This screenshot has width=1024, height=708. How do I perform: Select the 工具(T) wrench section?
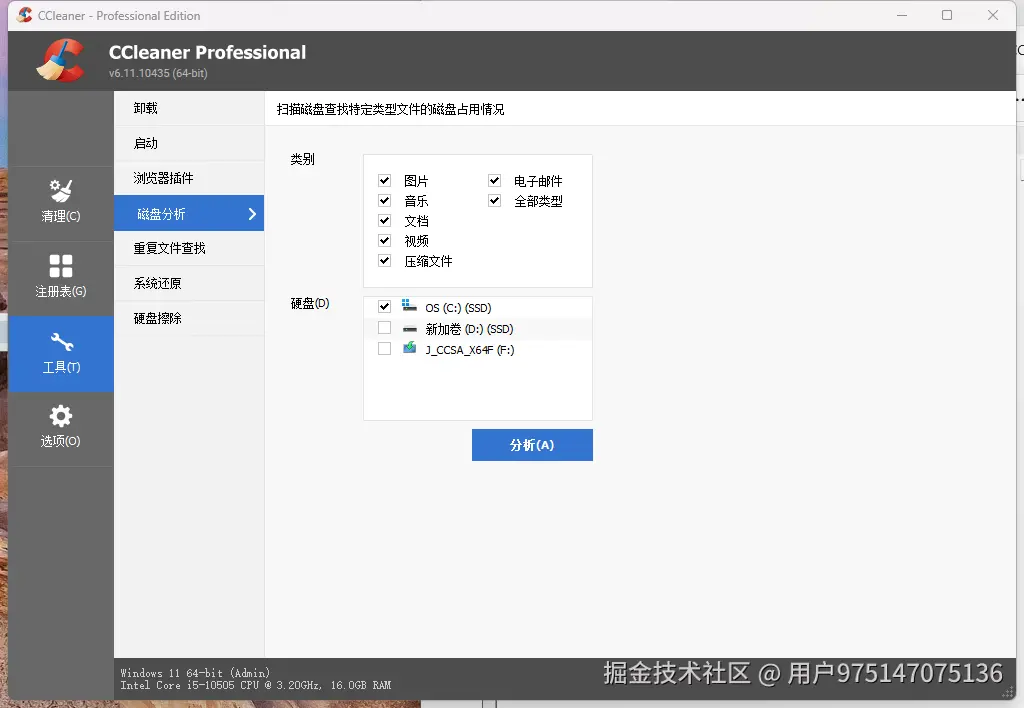click(x=61, y=353)
